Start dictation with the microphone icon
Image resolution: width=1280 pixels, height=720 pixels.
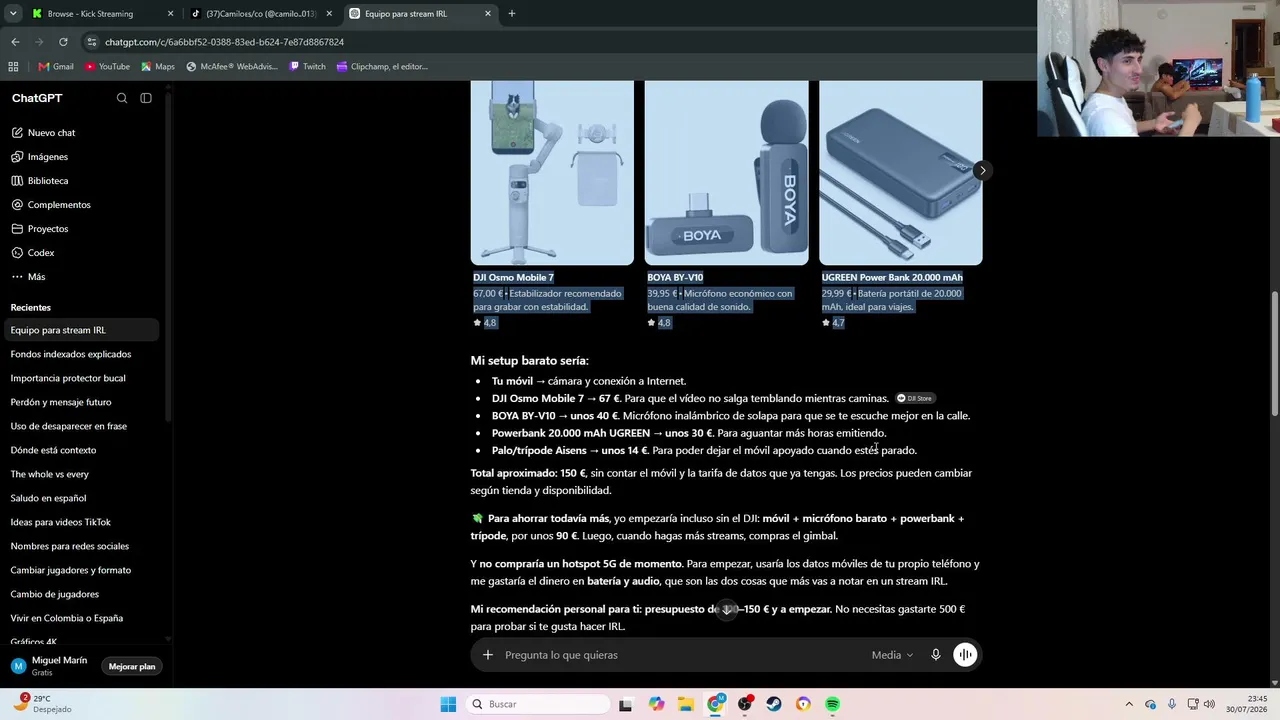[x=936, y=655]
